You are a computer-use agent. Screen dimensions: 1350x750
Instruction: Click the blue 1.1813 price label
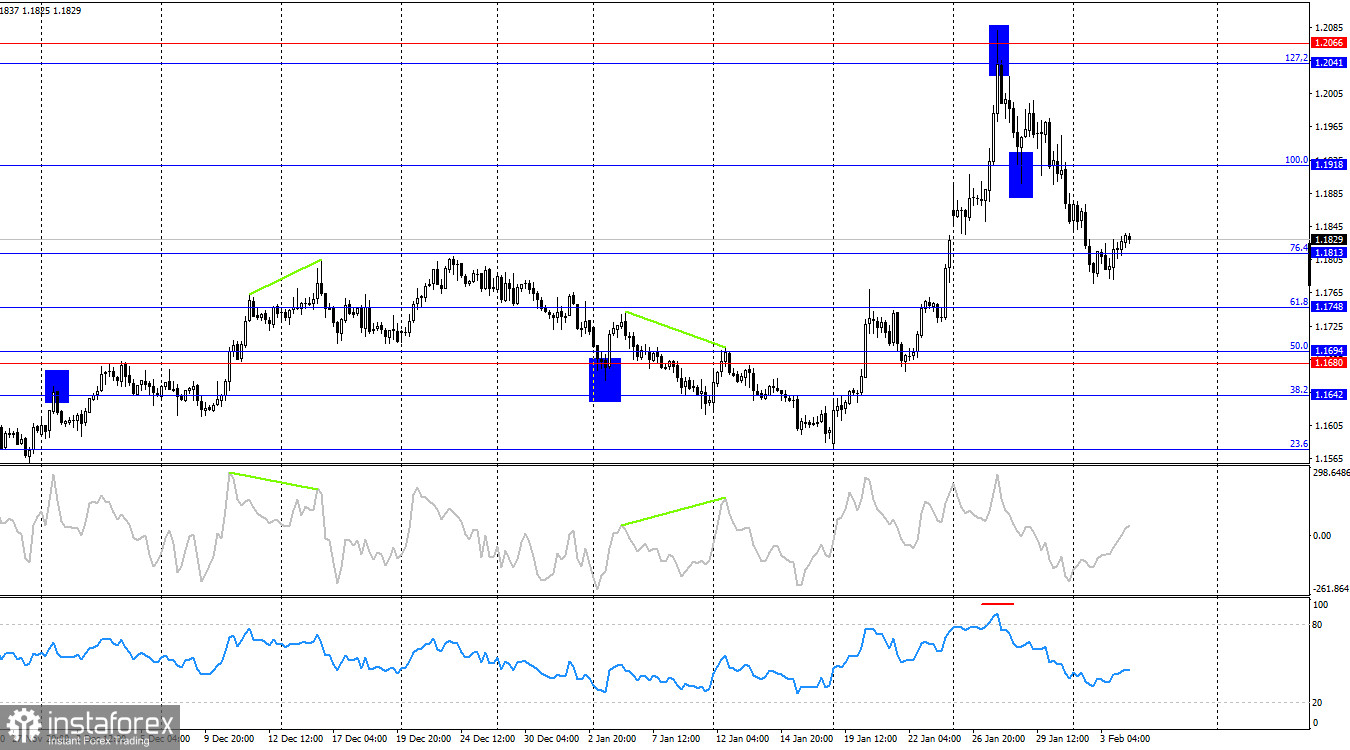point(1328,253)
